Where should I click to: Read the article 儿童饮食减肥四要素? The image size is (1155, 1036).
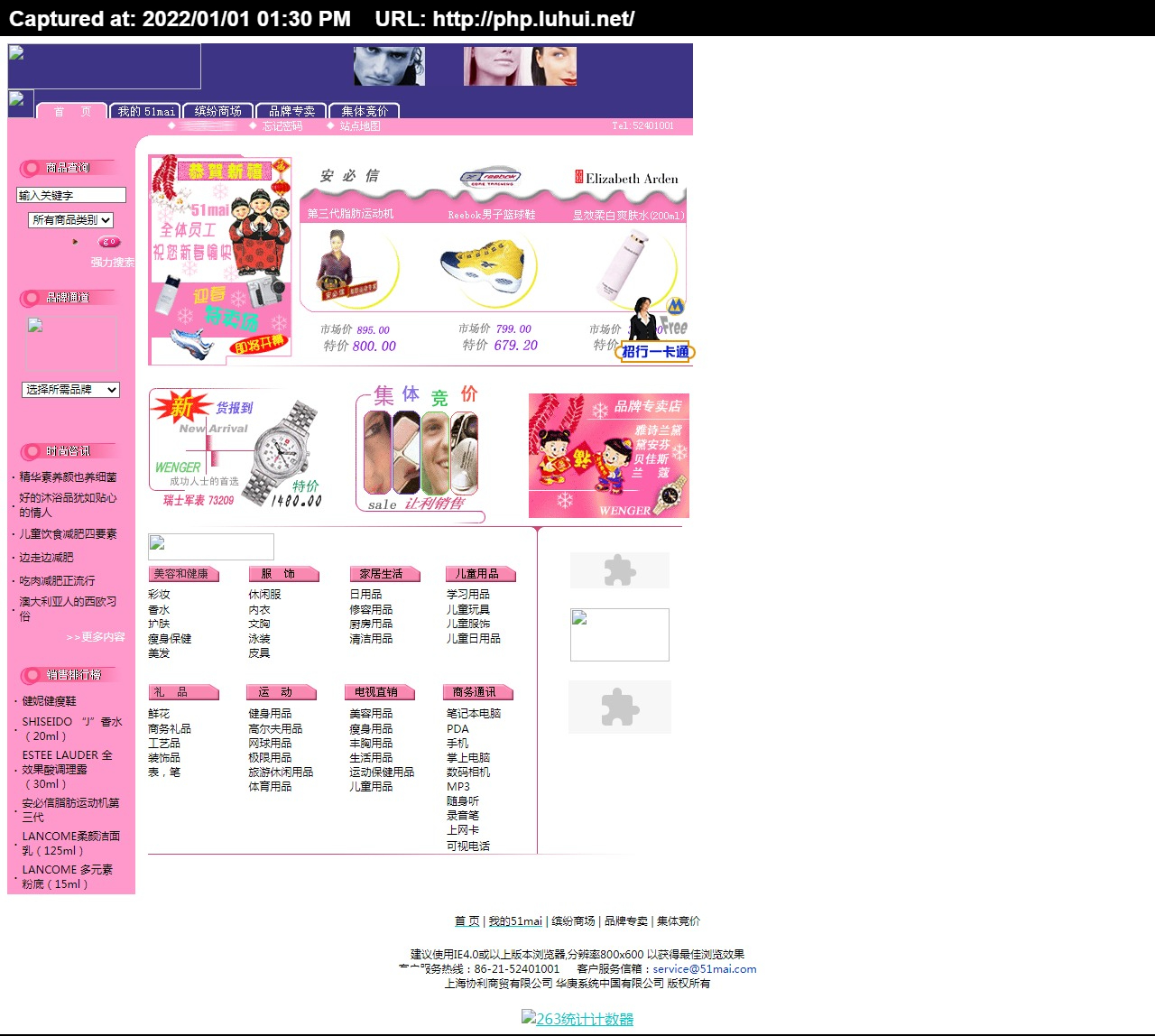pos(68,534)
